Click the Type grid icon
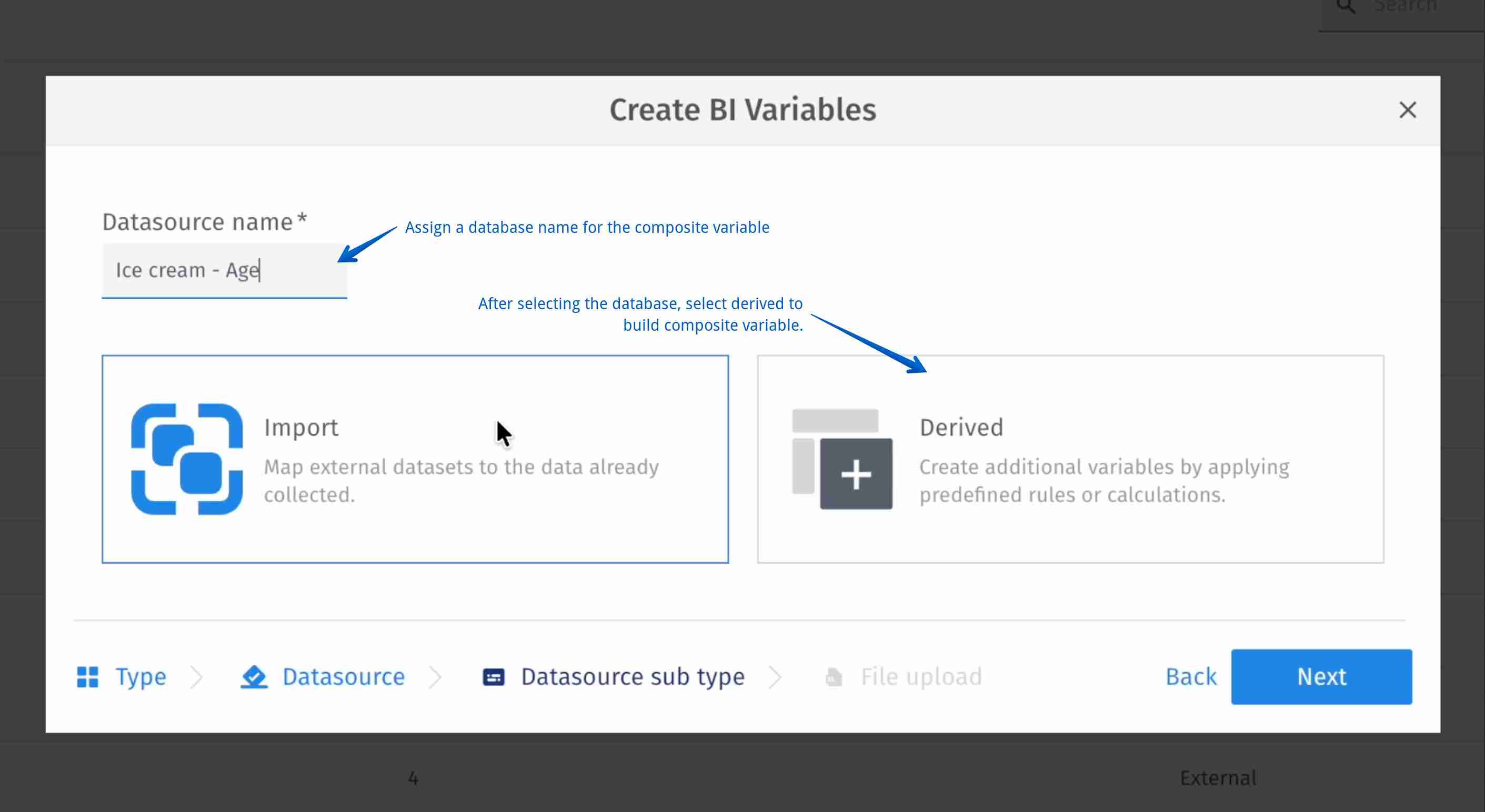This screenshot has height=812, width=1485. pos(88,676)
